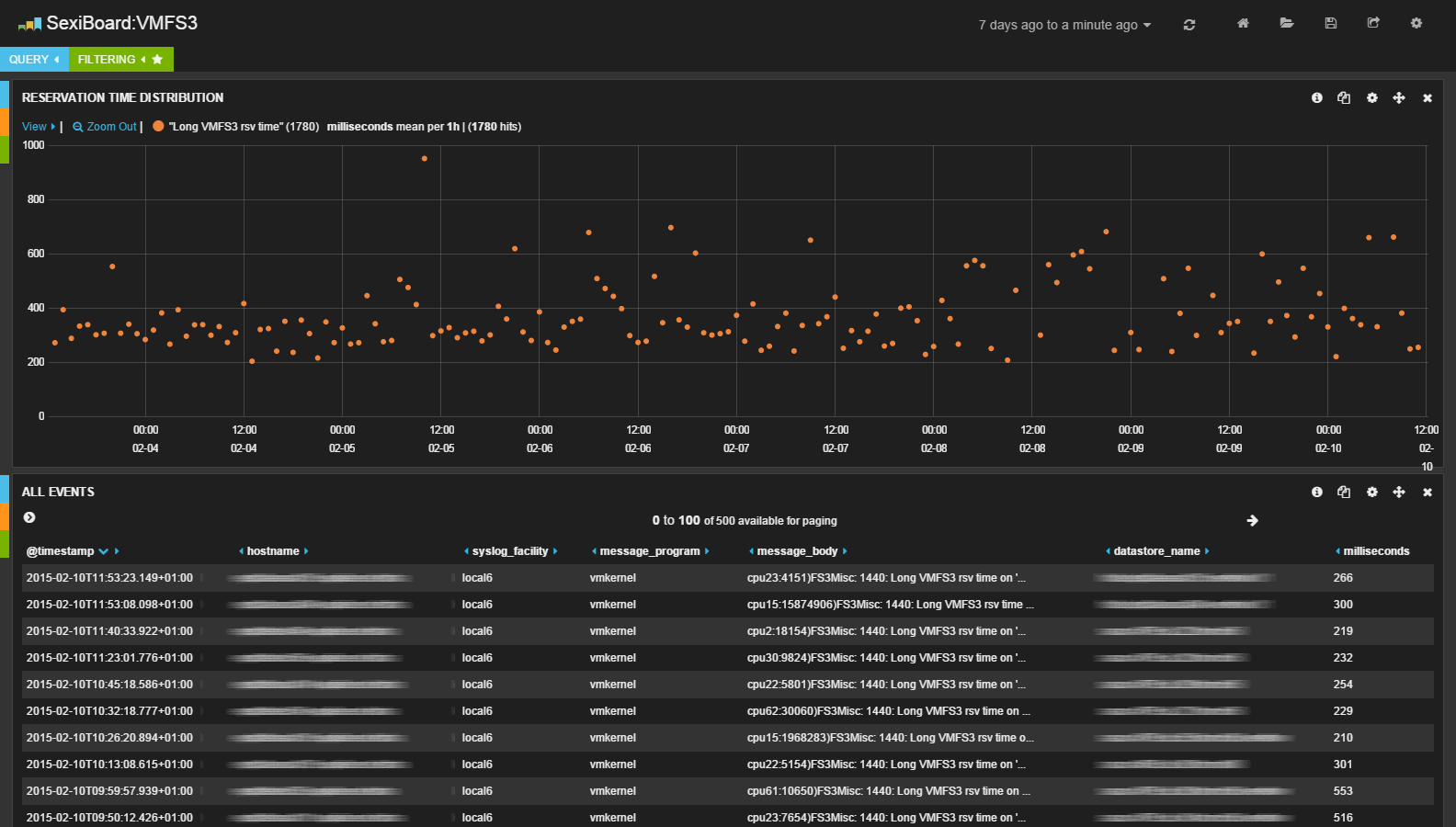Screen dimensions: 1456x827
Task: Move datastore_name column left arrow
Action: 1108,551
